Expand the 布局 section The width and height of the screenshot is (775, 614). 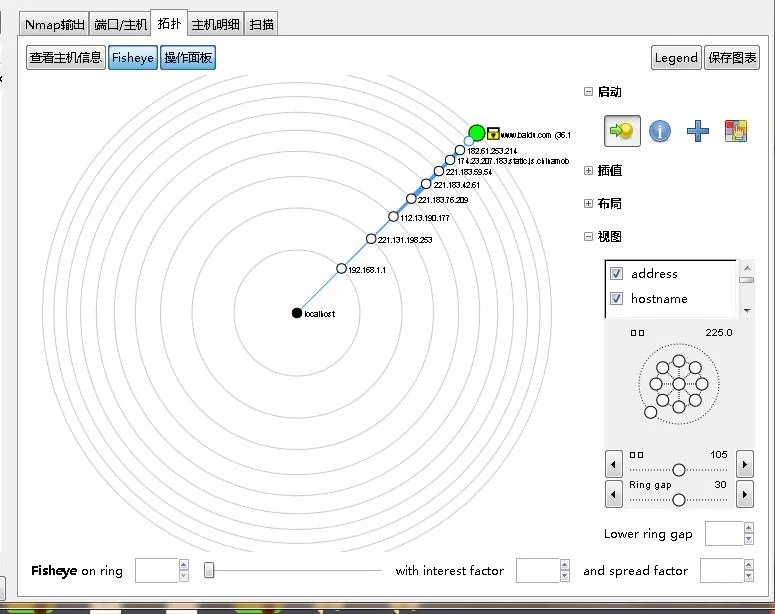pyautogui.click(x=588, y=204)
